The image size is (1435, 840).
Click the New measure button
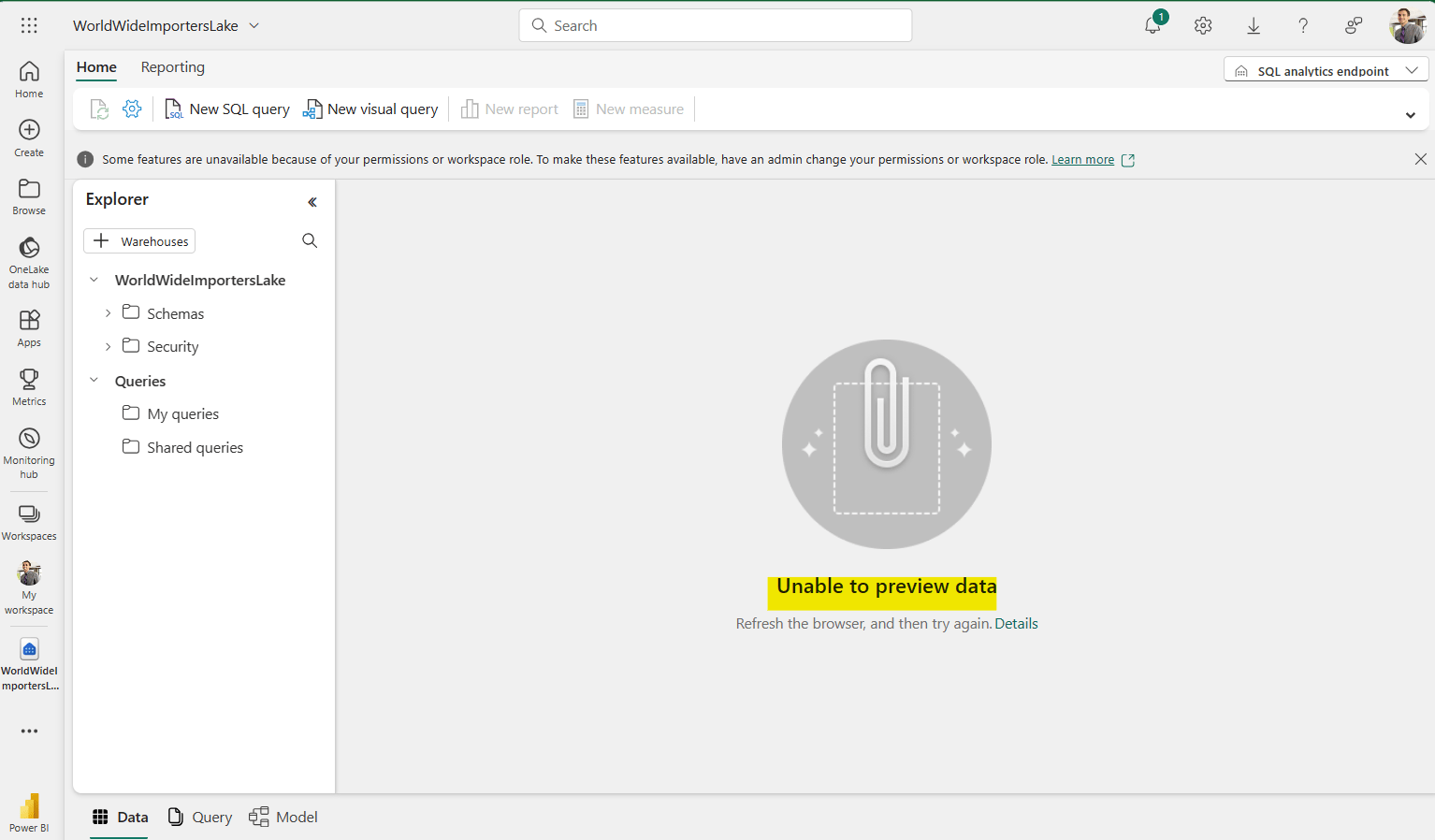[629, 109]
